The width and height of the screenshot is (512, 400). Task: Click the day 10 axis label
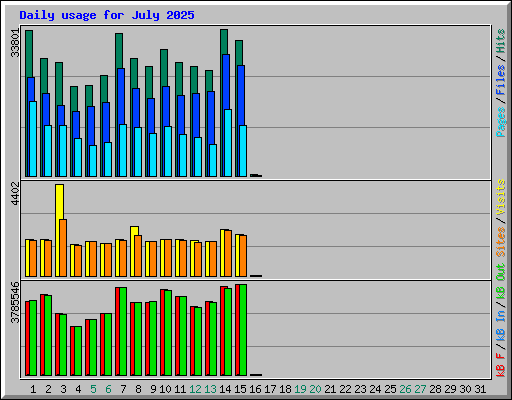[165, 389]
